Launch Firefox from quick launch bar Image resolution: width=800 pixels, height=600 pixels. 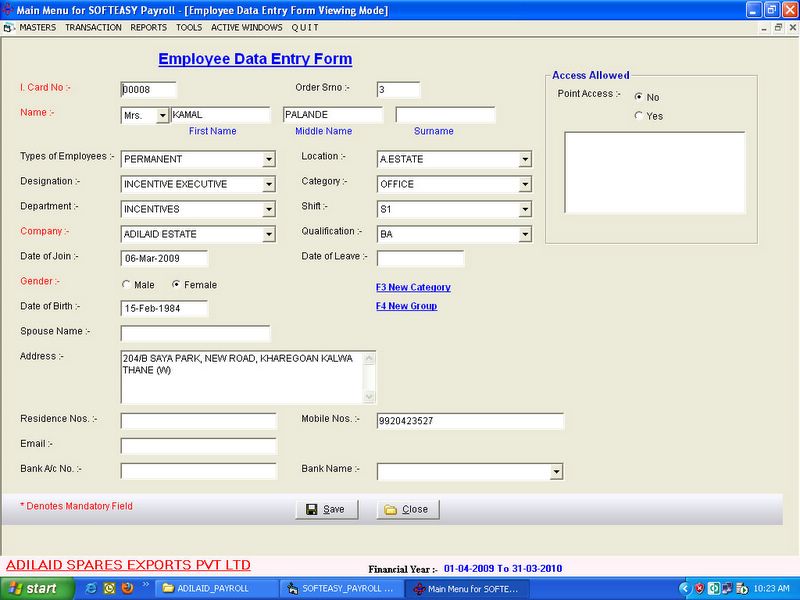point(126,588)
